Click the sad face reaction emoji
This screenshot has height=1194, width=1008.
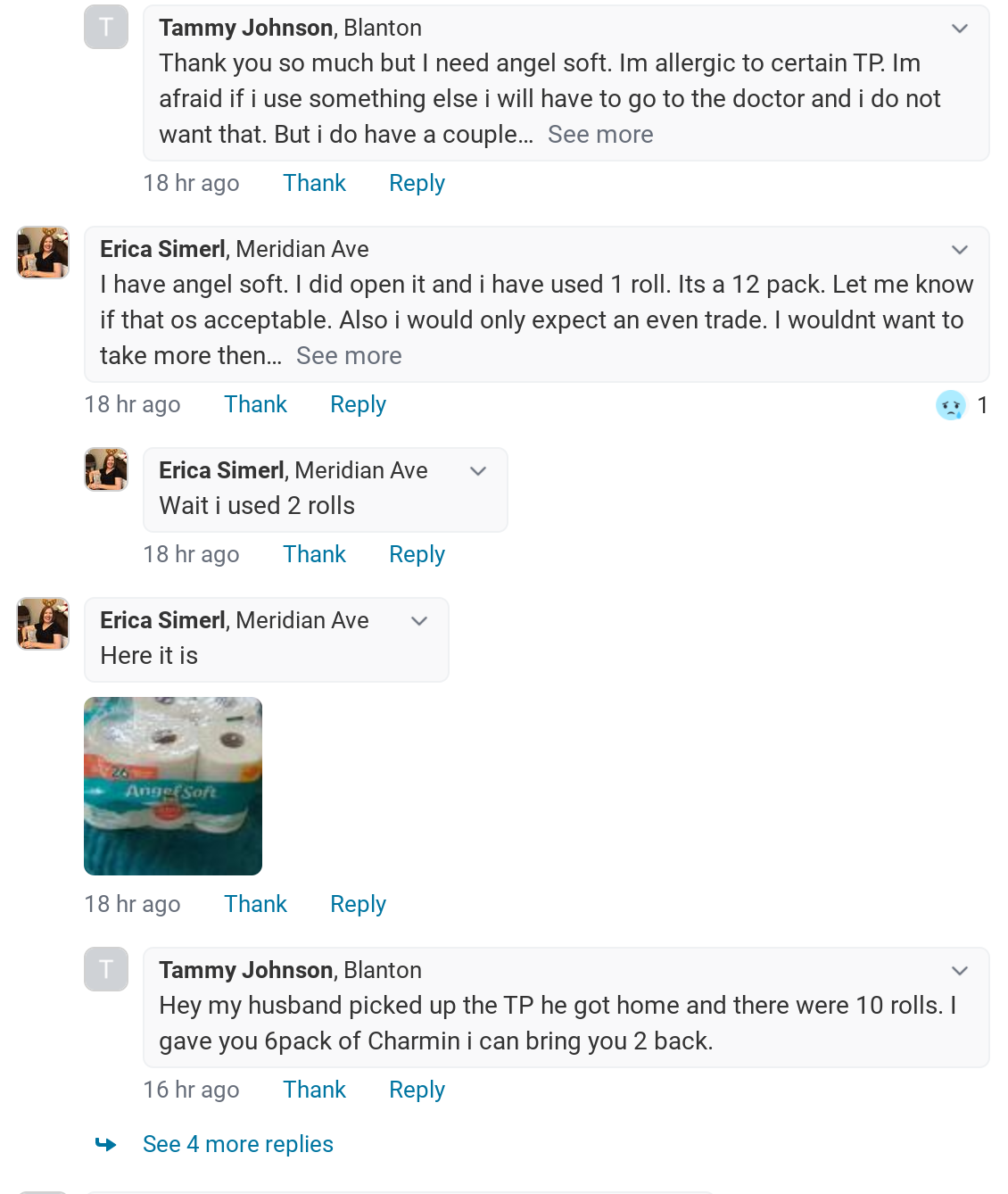click(951, 405)
